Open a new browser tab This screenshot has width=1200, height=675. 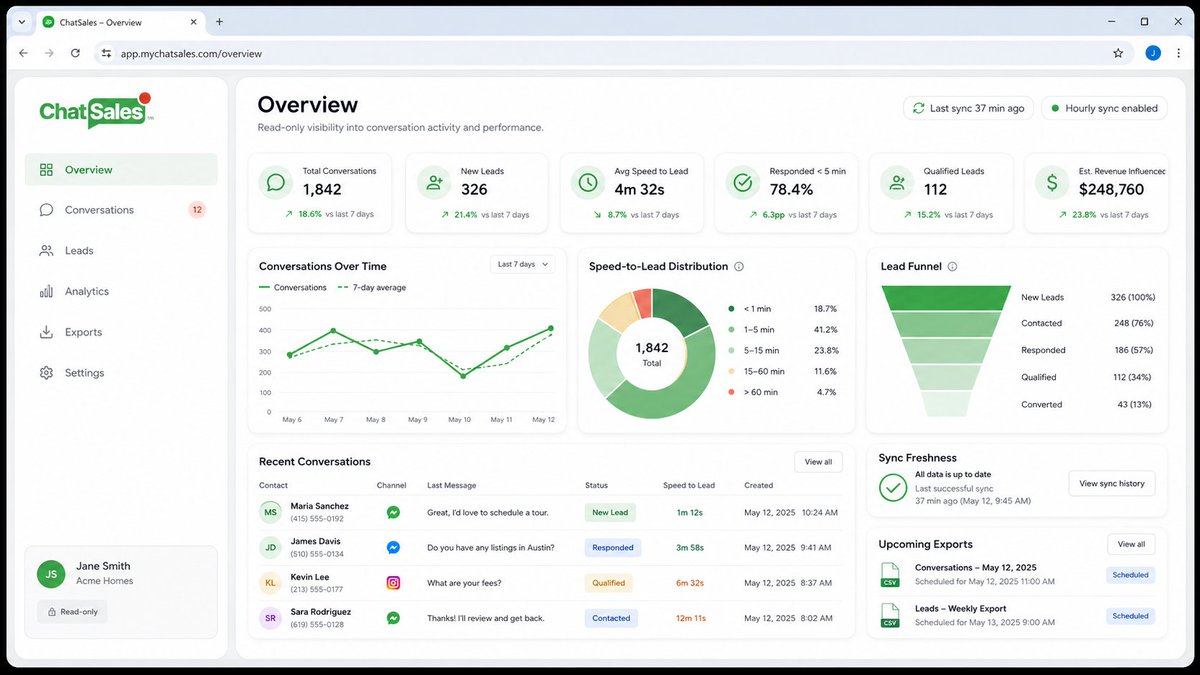tap(219, 21)
